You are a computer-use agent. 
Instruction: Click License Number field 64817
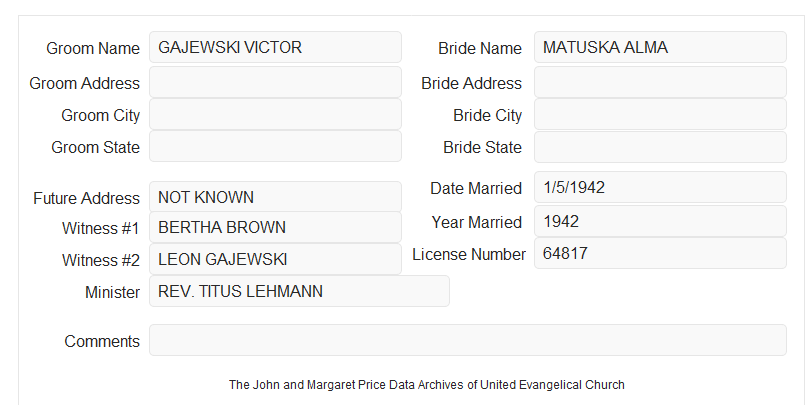tap(660, 253)
